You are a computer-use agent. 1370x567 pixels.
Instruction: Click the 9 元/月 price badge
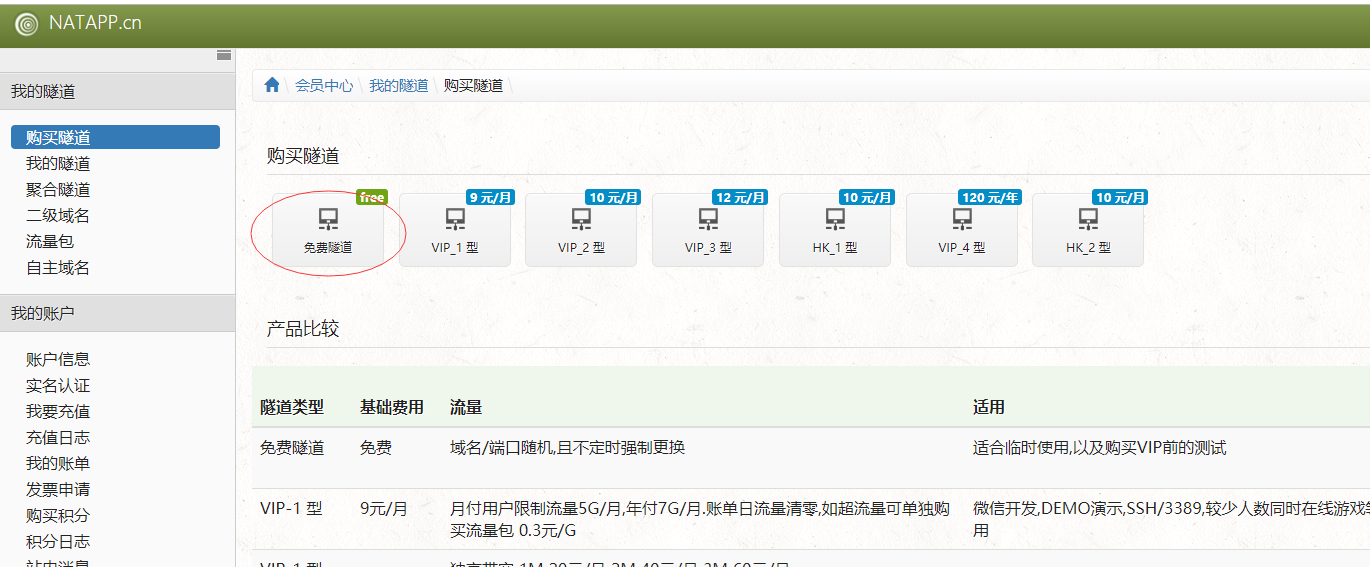tap(490, 197)
